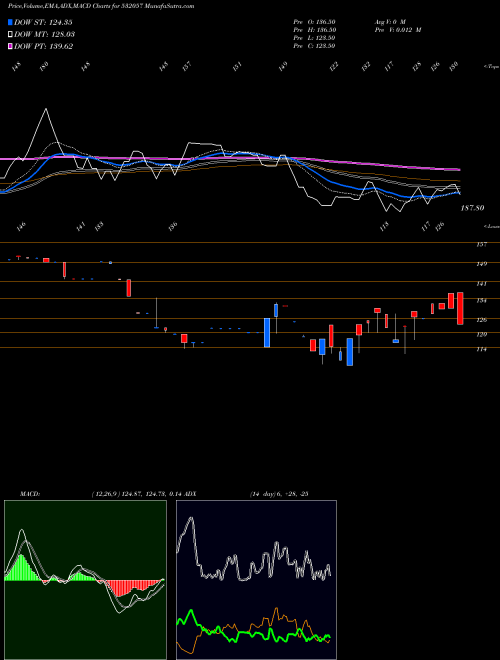Click the Avg V: 0 M text

pyautogui.click(x=389, y=22)
